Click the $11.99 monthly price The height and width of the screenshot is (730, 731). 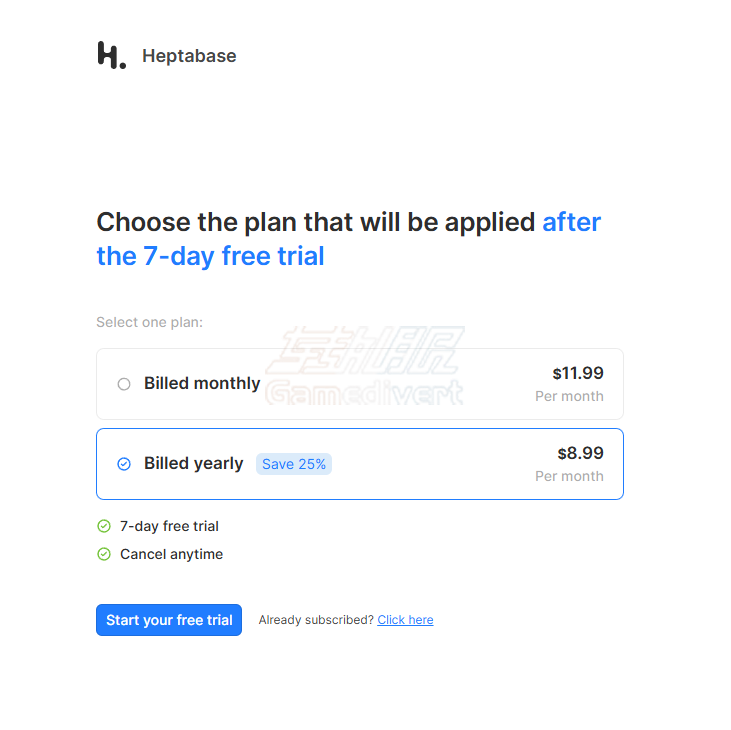click(x=578, y=373)
